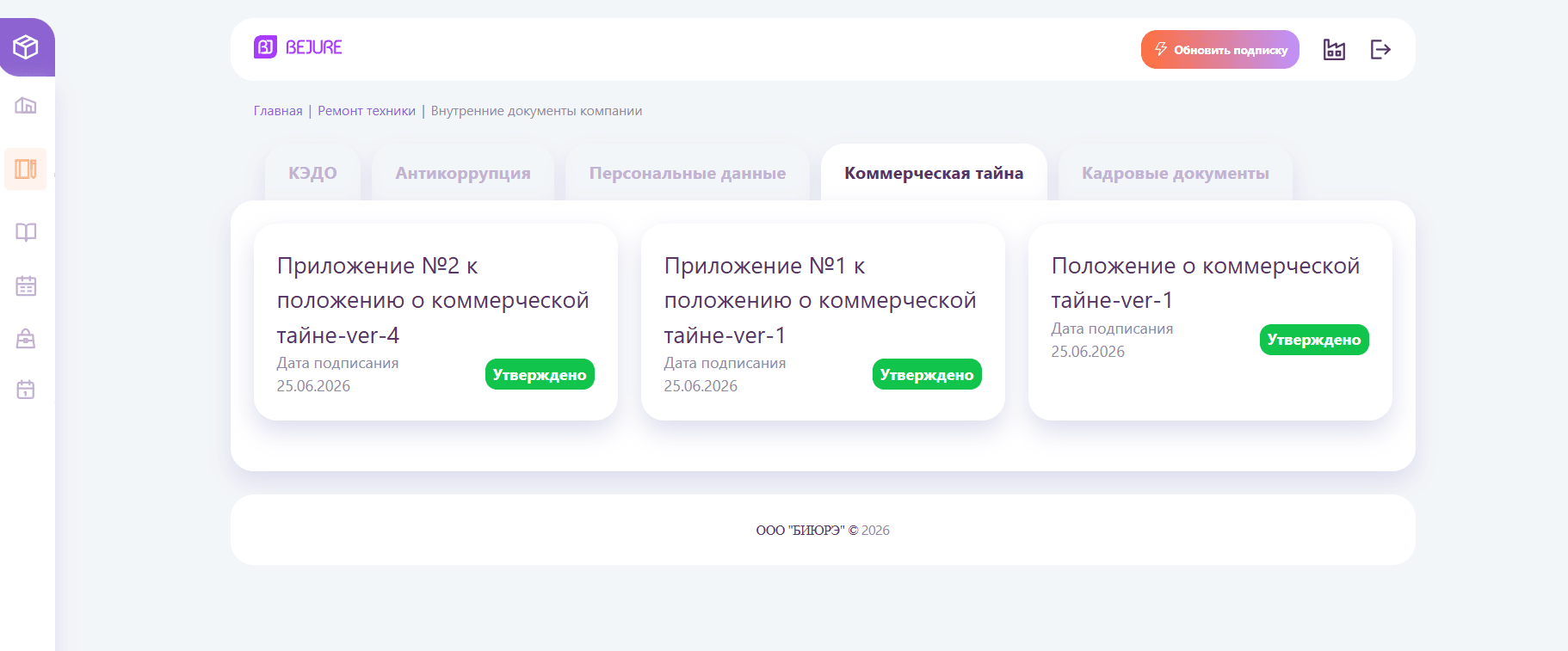The image size is (1568, 651).
Task: Click the logout arrow icon
Action: (x=1380, y=50)
